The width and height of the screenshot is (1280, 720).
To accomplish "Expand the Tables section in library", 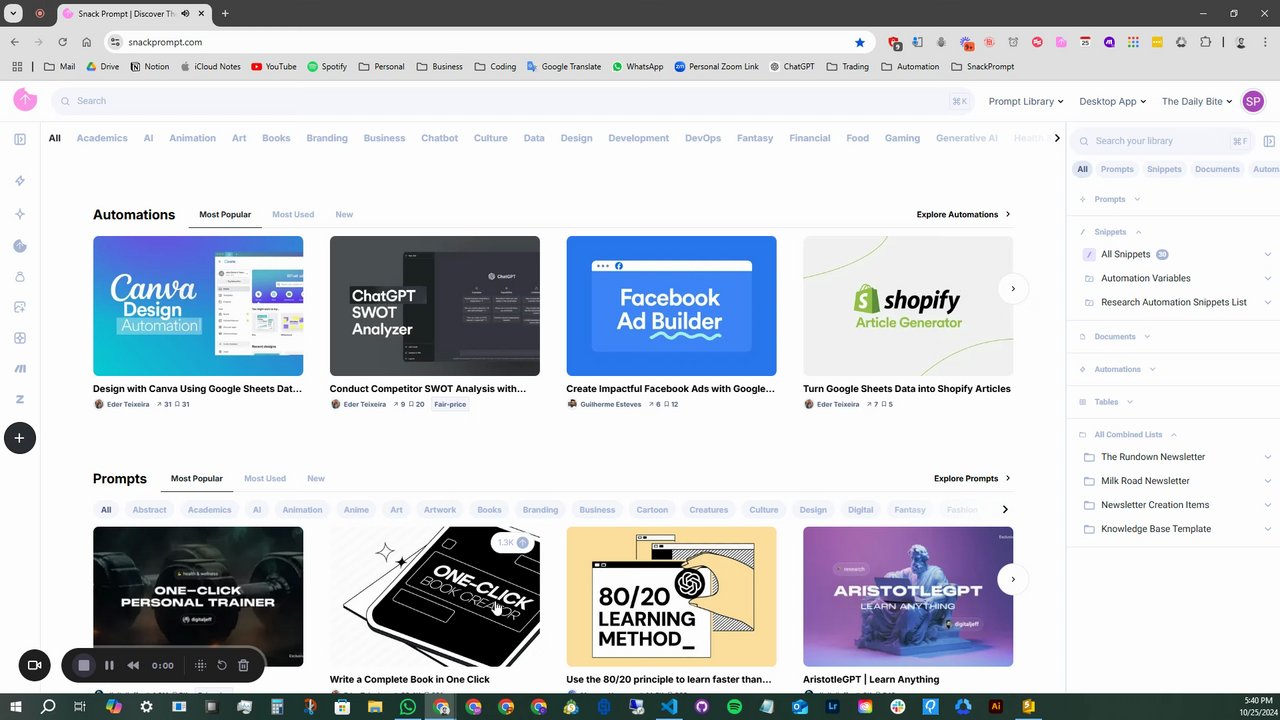I will [1130, 402].
